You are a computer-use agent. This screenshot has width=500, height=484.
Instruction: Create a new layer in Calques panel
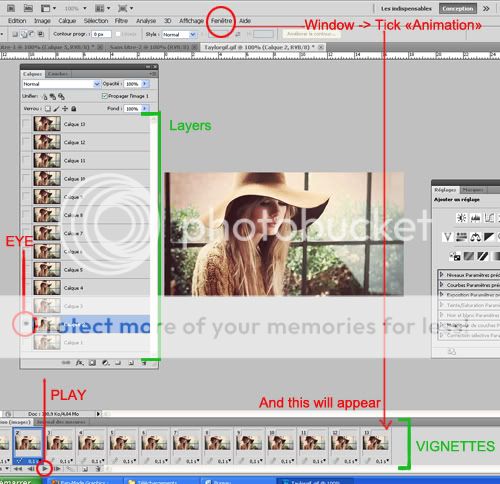coord(131,363)
